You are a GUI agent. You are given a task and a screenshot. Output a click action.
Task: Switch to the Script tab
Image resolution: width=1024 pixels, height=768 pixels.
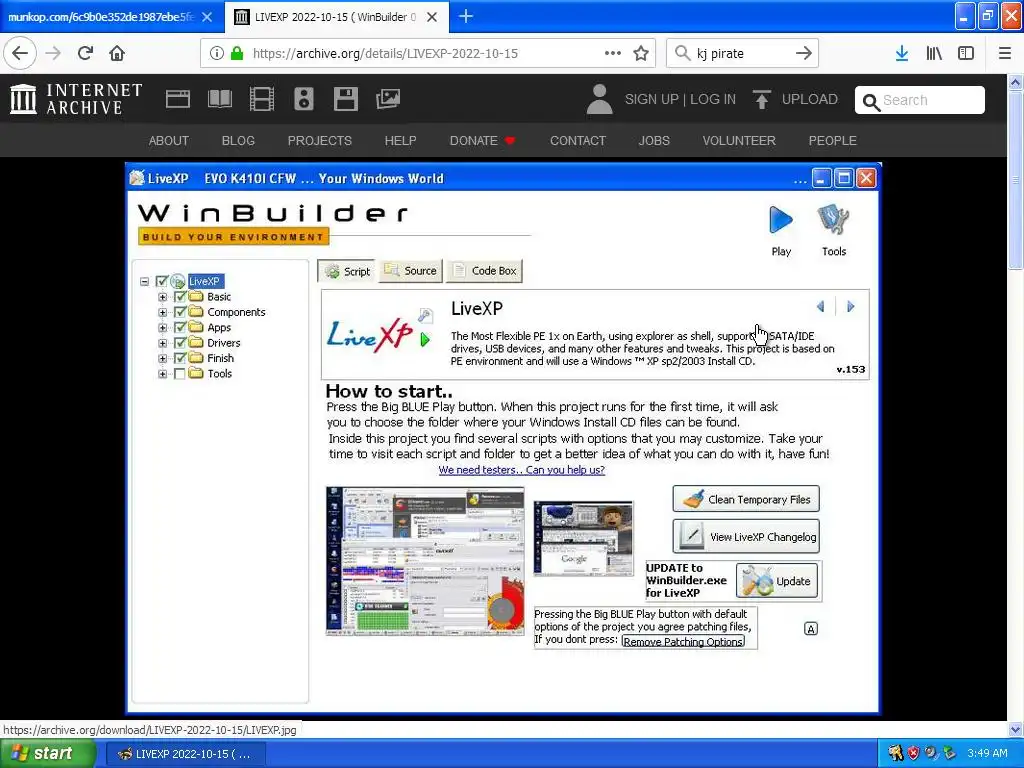point(347,271)
